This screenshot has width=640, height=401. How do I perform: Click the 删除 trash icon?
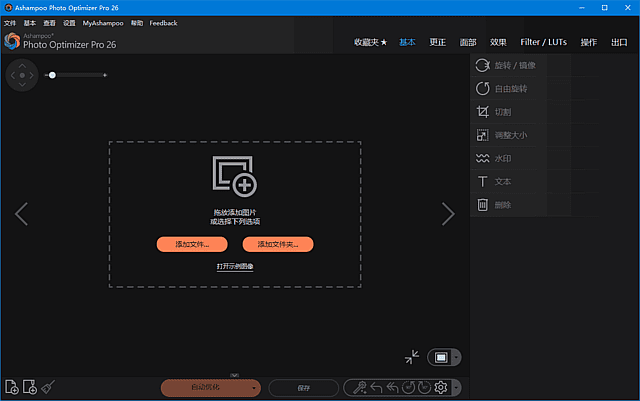[x=483, y=205]
